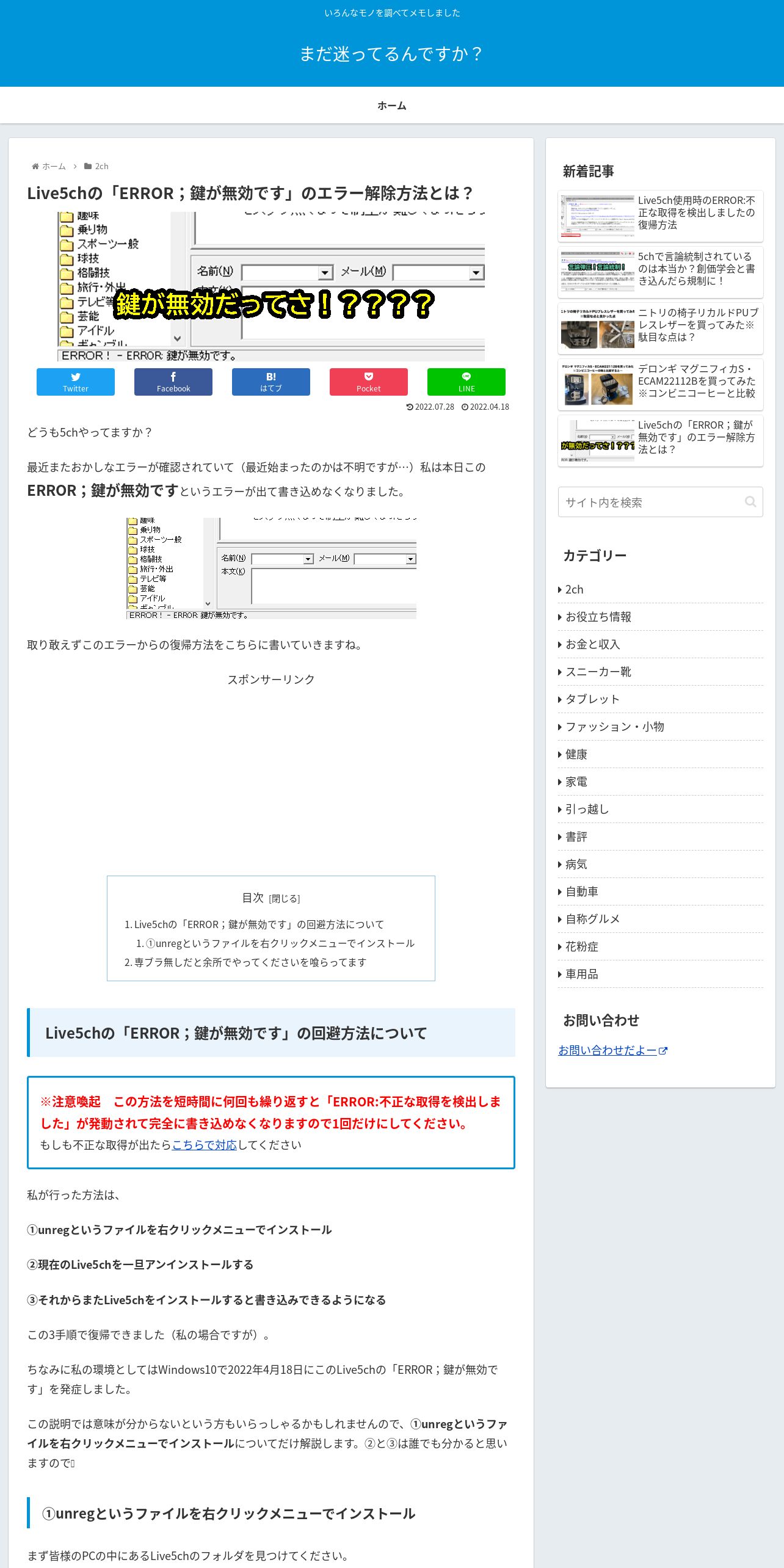Open category 2ch
The image size is (784, 1568).
[661, 589]
